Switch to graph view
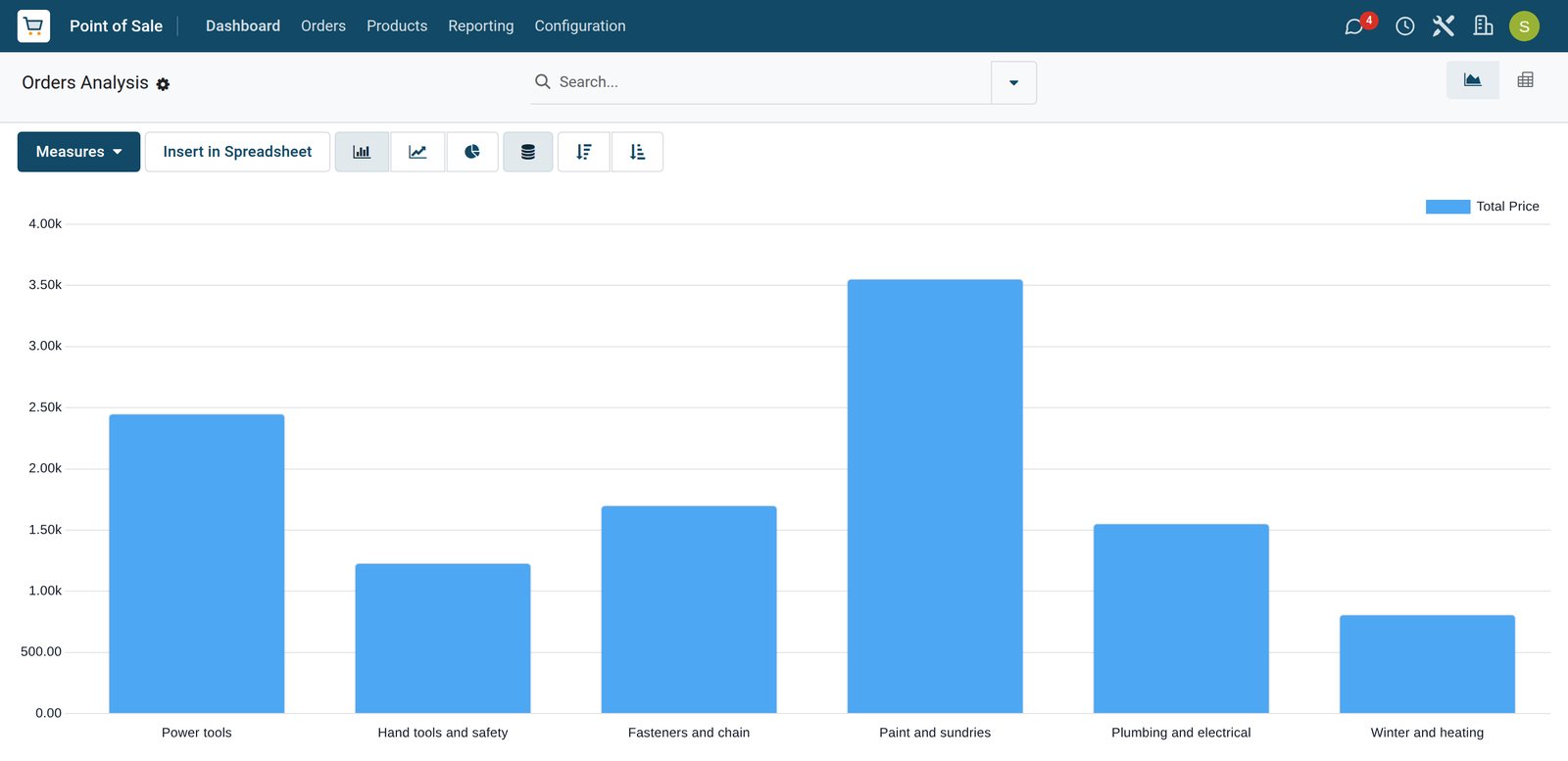Image resolution: width=1568 pixels, height=761 pixels. [1473, 80]
